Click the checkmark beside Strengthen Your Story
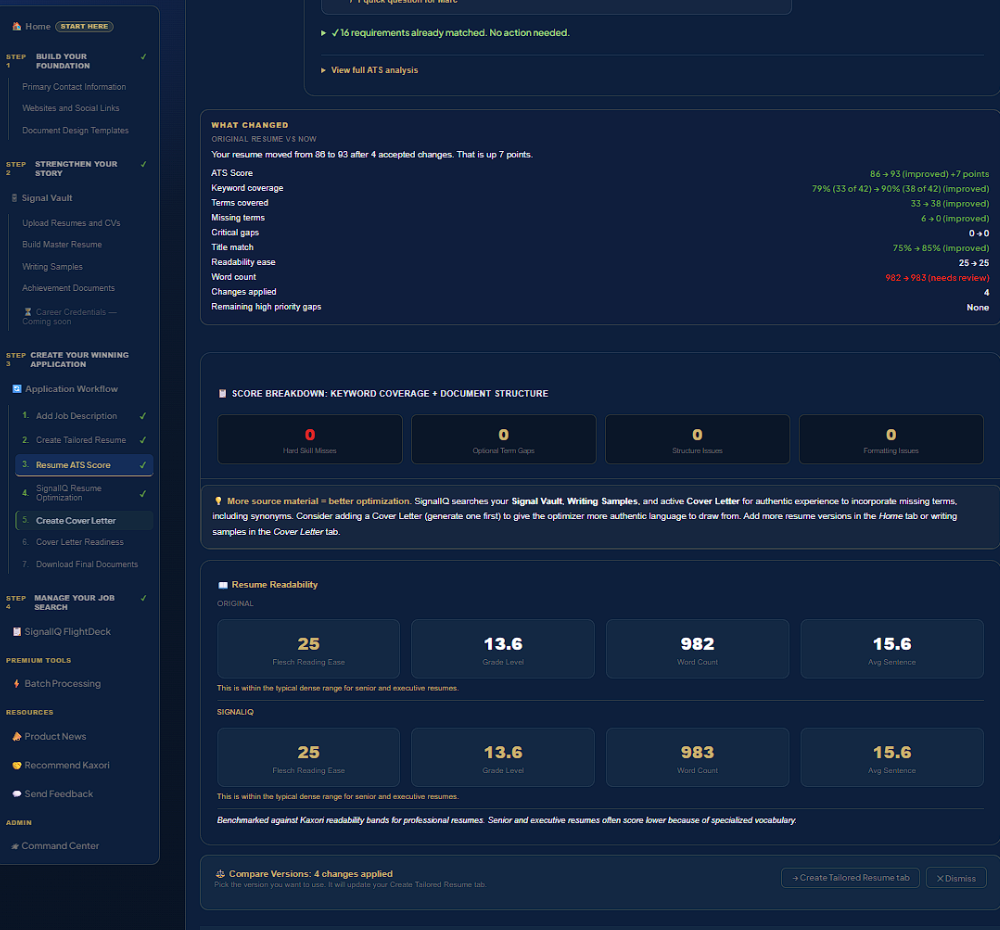The image size is (1000, 930). pyautogui.click(x=143, y=165)
